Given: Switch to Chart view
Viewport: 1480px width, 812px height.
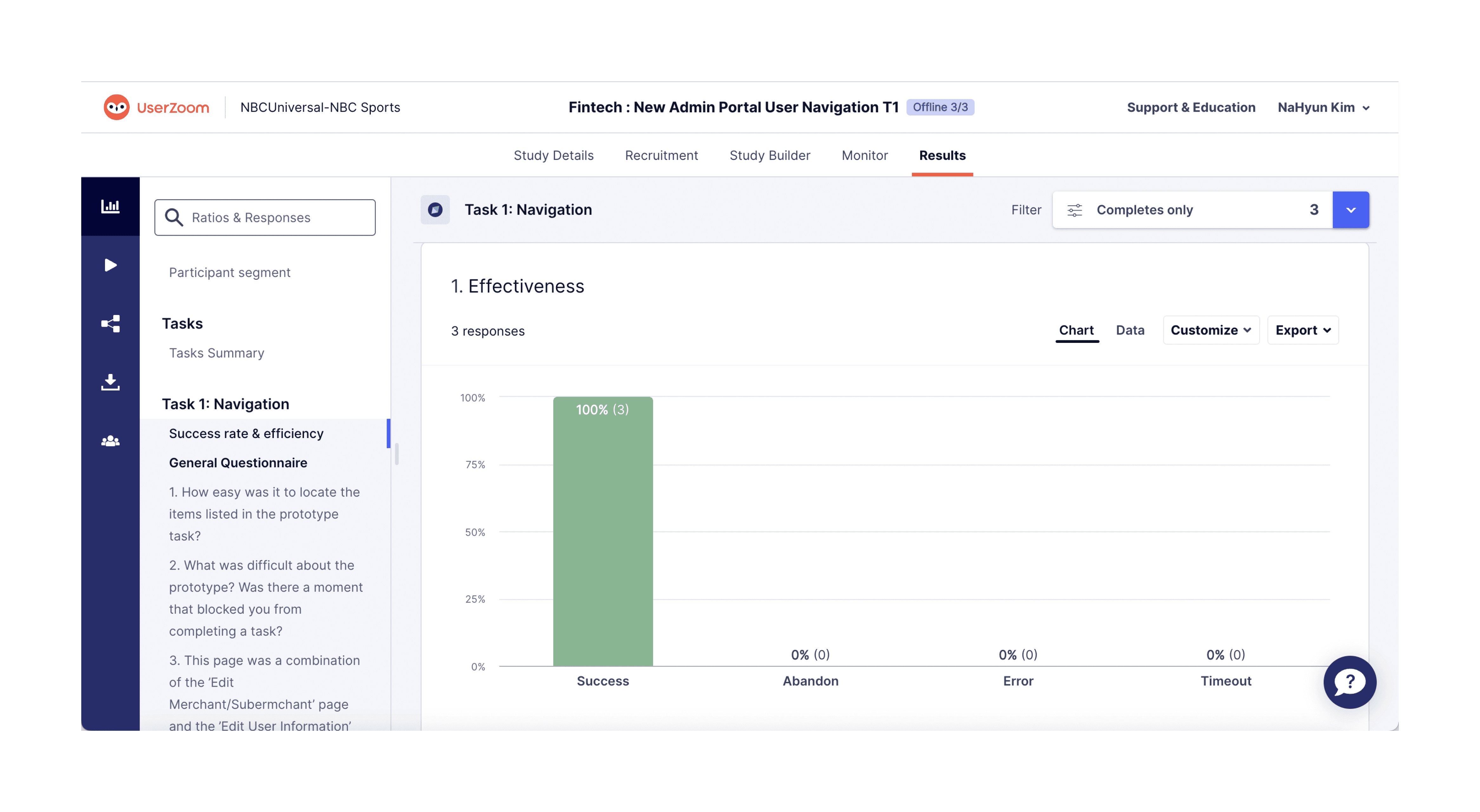Looking at the screenshot, I should [x=1076, y=330].
